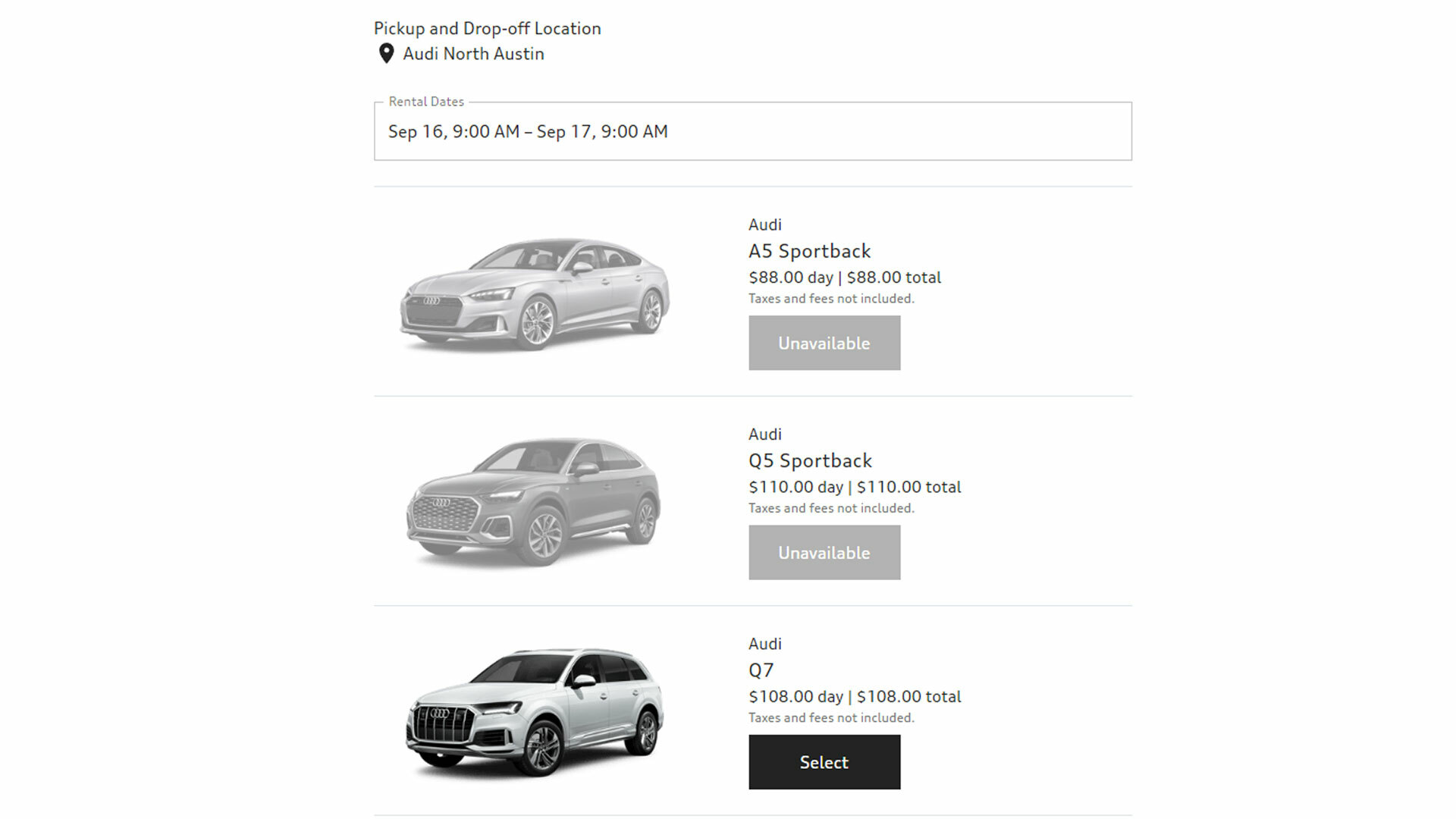Click the $88.00 day price text
Viewport: 1456px width, 819px height.
[791, 278]
